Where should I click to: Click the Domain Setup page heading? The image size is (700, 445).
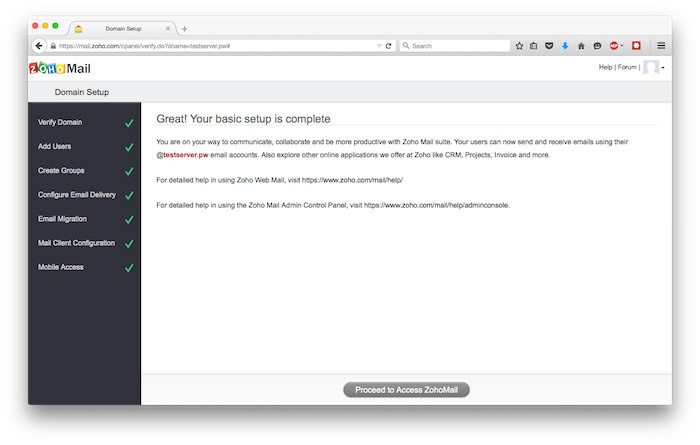tap(82, 92)
